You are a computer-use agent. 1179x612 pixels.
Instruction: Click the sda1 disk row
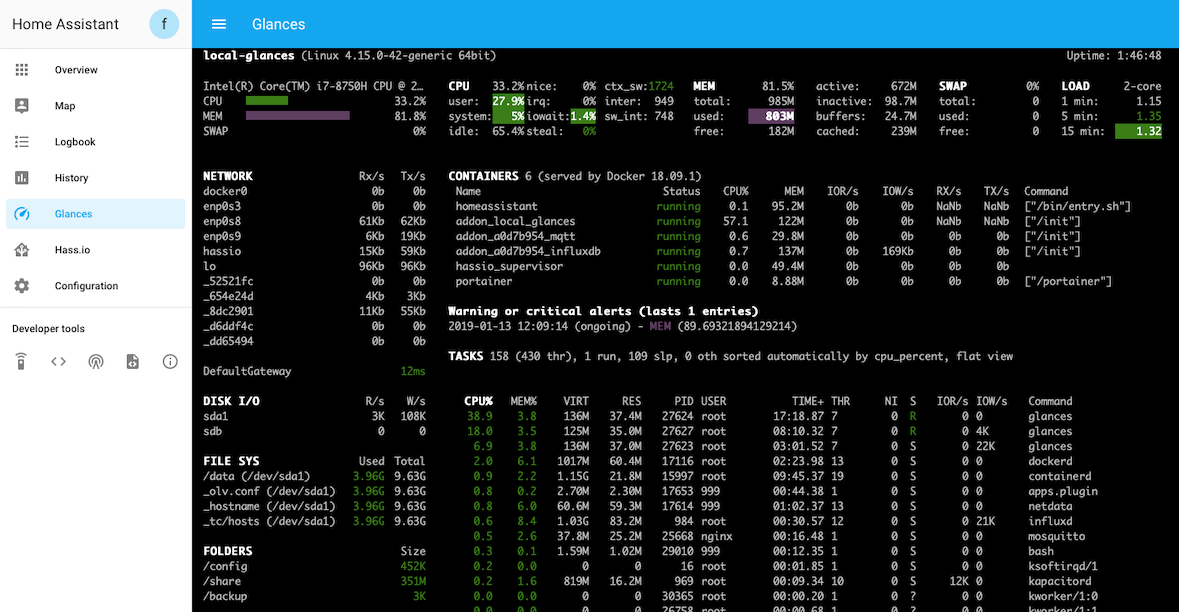[314, 417]
